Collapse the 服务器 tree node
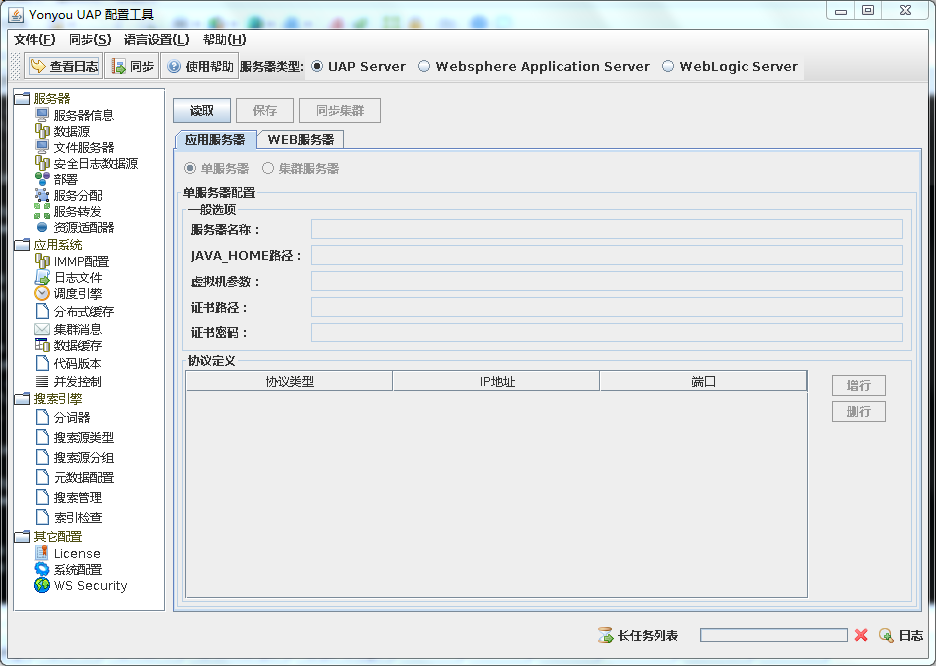This screenshot has height=666, width=936. (x=22, y=97)
